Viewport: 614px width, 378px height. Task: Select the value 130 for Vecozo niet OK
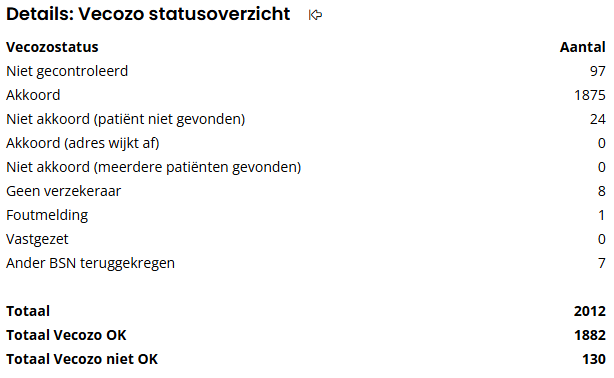[594, 359]
